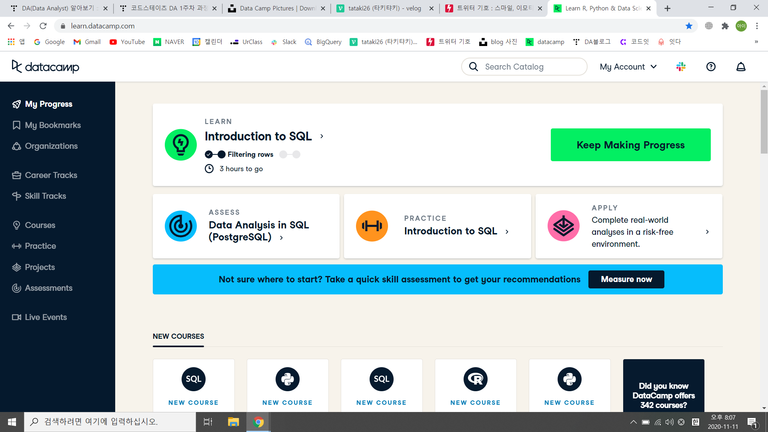Click the Filtering rows chapter progress indicator
This screenshot has height=432, width=768.
click(252, 154)
